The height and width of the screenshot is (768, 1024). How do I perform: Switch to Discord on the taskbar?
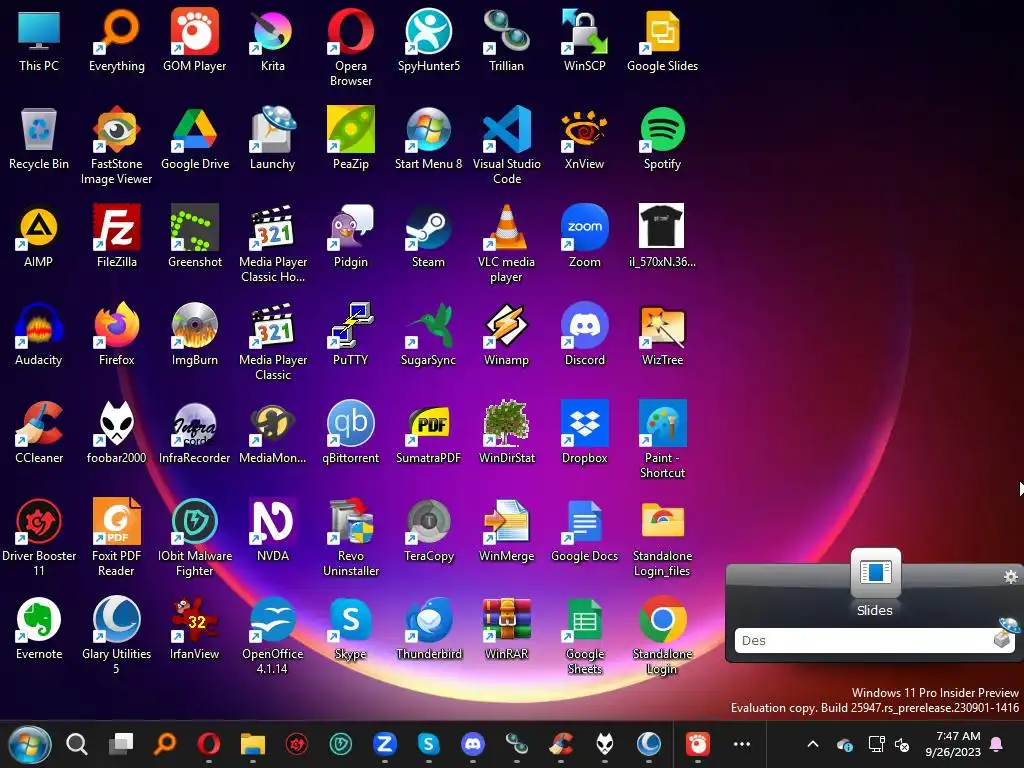[x=473, y=744]
